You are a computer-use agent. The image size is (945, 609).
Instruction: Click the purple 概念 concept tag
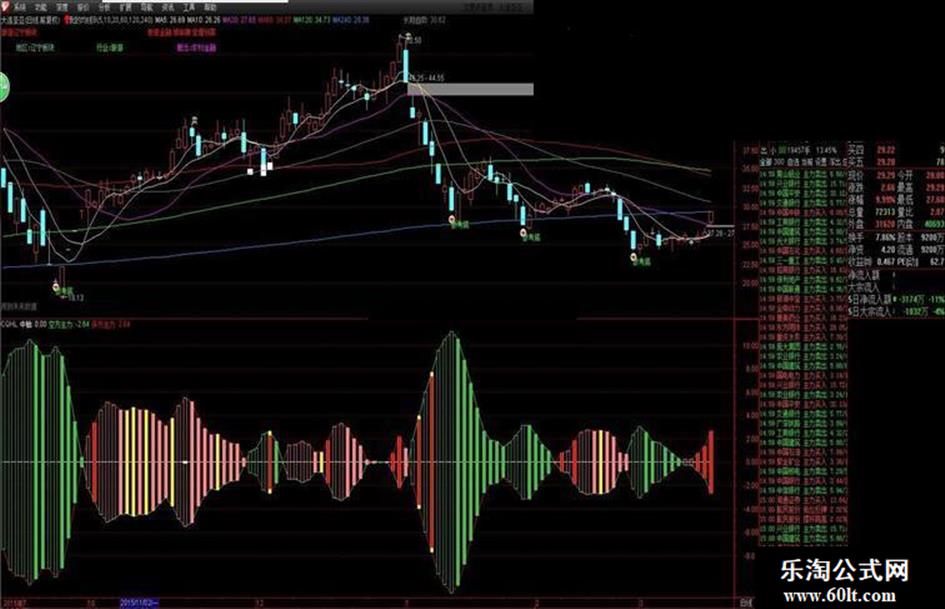point(196,47)
